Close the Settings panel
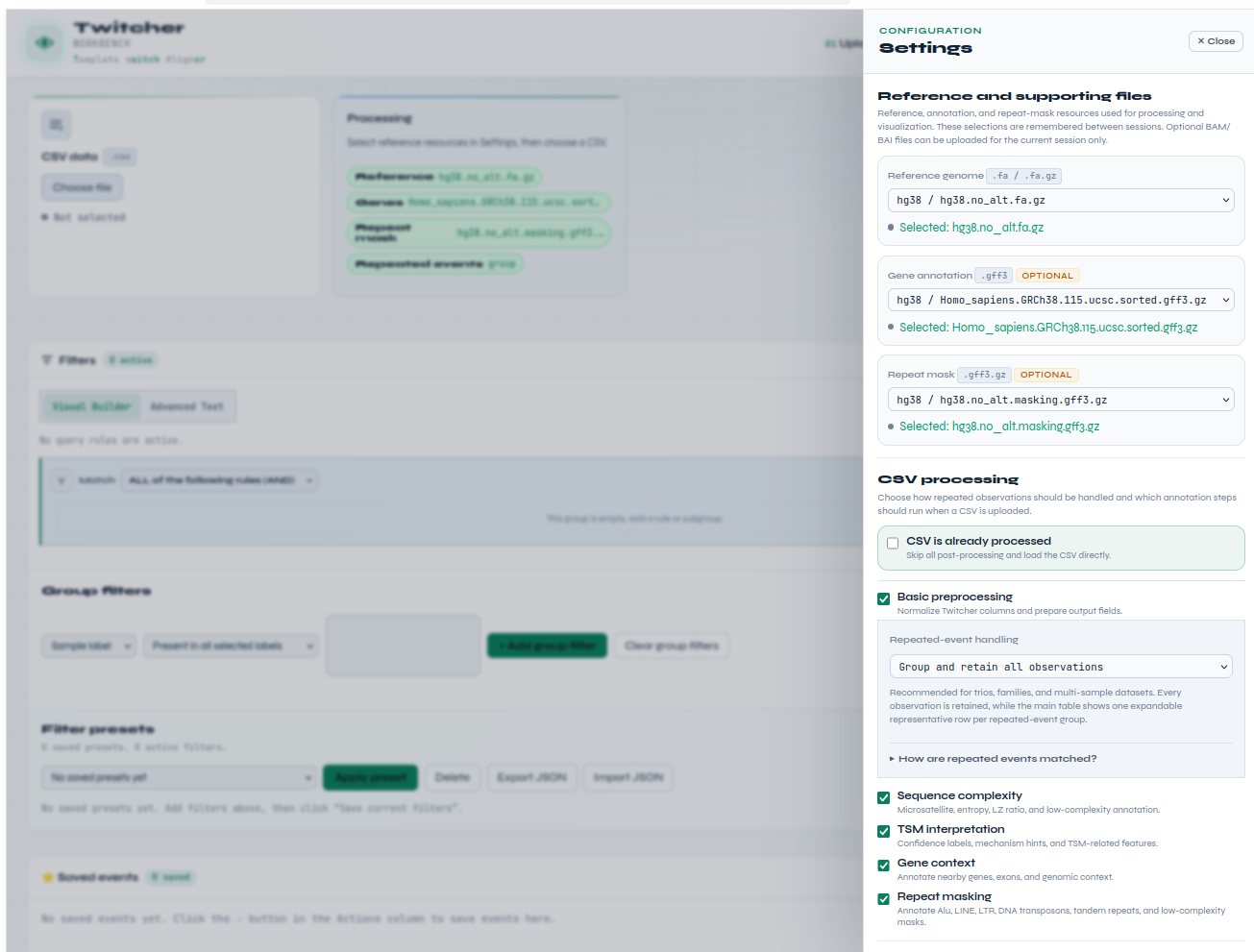Screen dimensions: 1254x952 pos(1216,41)
